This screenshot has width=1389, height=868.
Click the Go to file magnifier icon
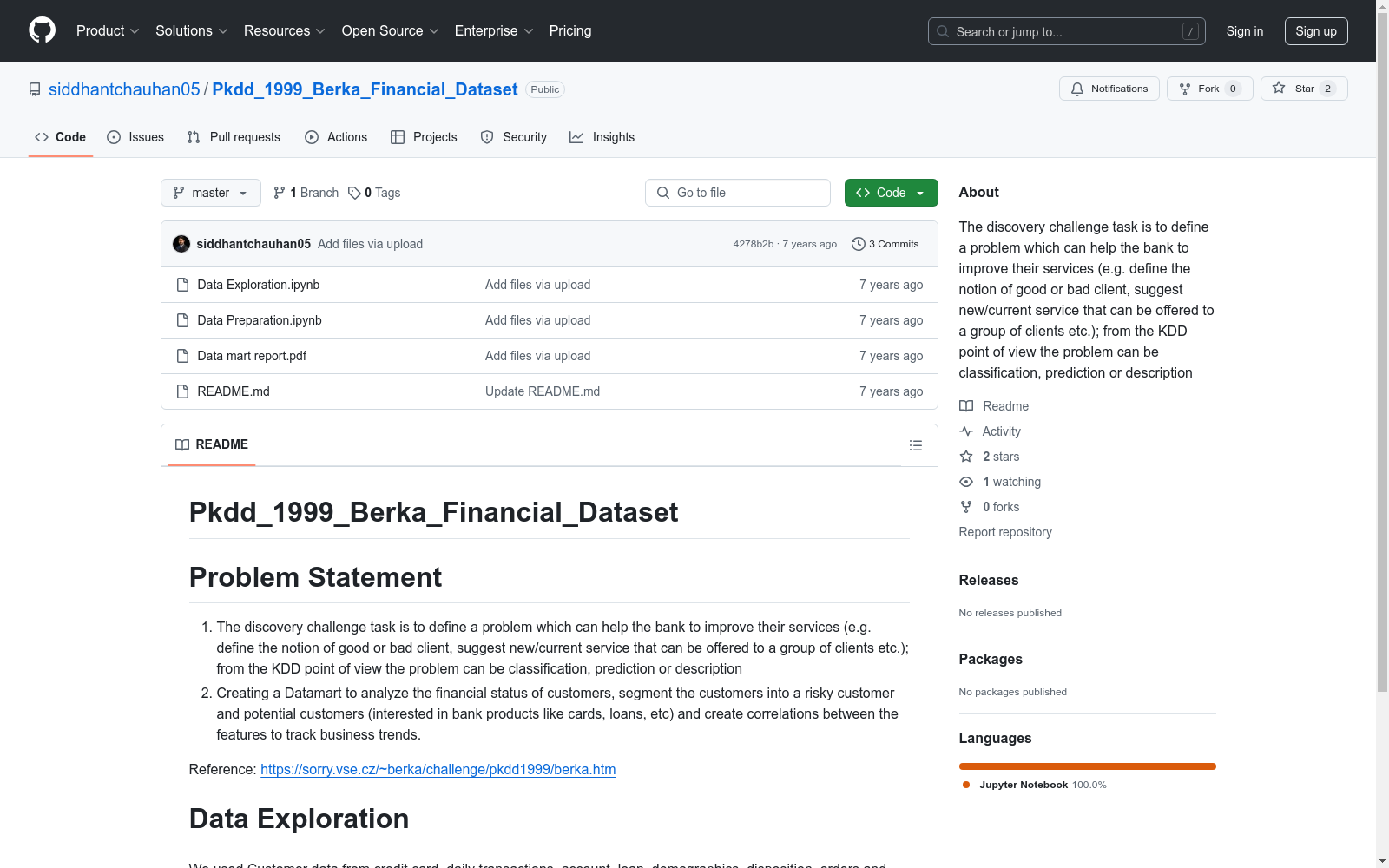pos(663,193)
